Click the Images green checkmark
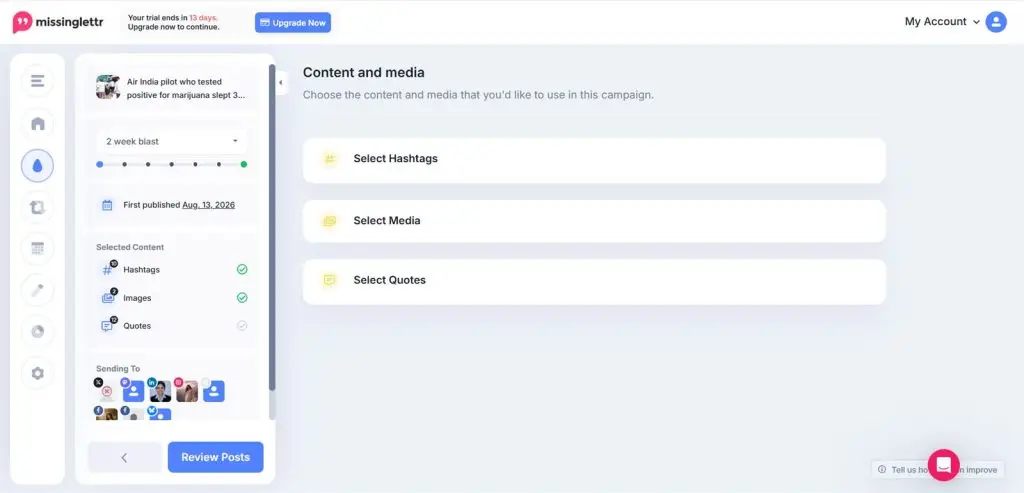1024x493 pixels. coord(242,298)
